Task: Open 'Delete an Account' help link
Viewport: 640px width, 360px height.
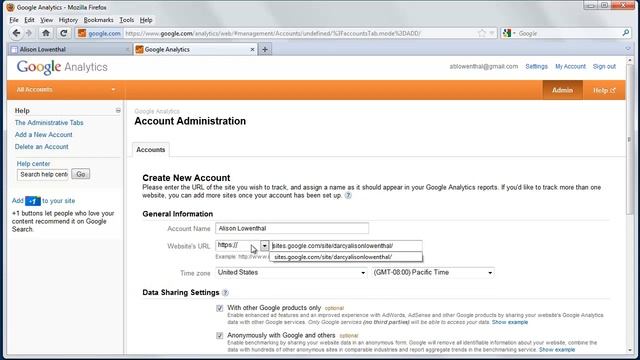Action: click(x=42, y=147)
